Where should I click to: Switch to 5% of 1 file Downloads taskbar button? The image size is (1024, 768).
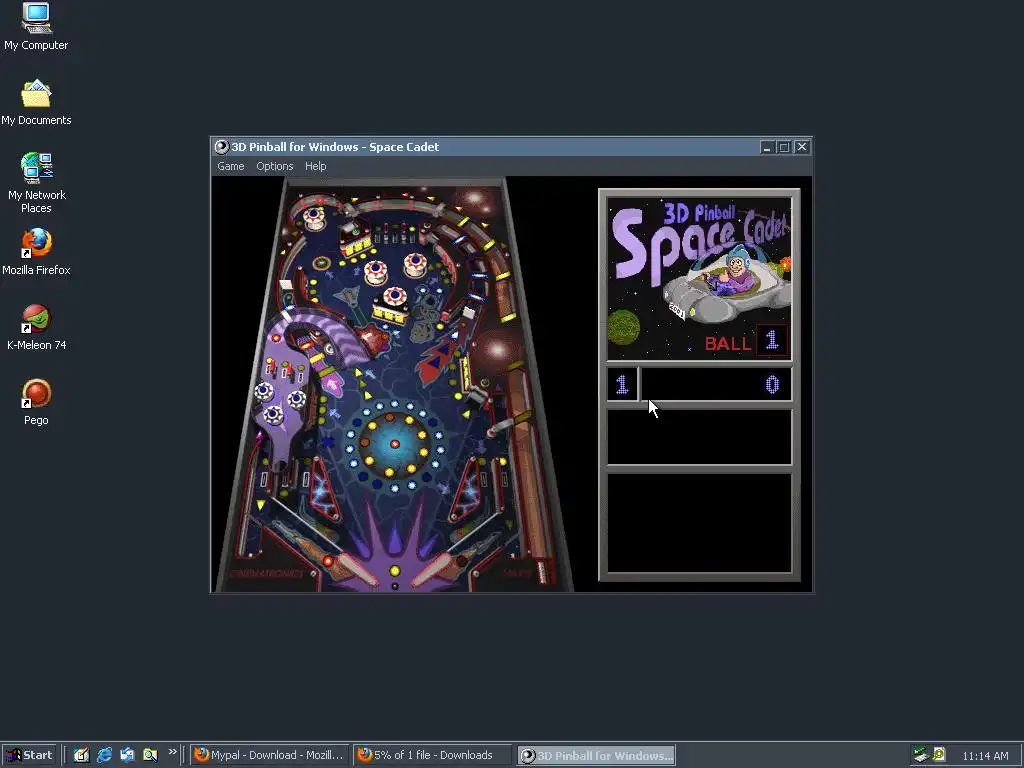[x=432, y=755]
